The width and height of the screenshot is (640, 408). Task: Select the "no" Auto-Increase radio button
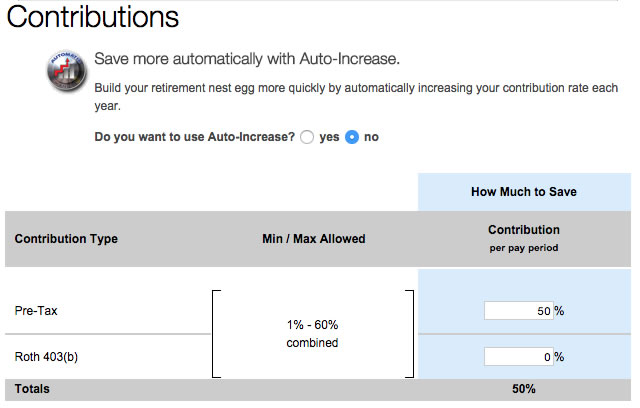(352, 137)
